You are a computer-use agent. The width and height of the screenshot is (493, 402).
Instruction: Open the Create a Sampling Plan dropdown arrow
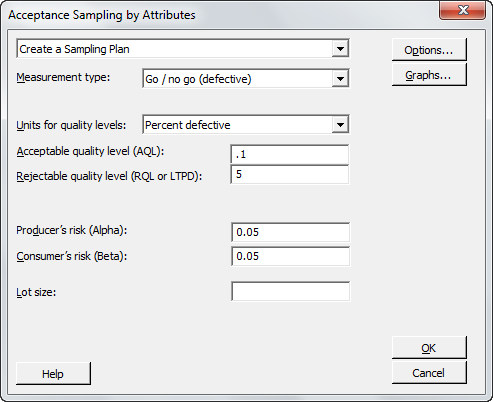click(x=340, y=49)
